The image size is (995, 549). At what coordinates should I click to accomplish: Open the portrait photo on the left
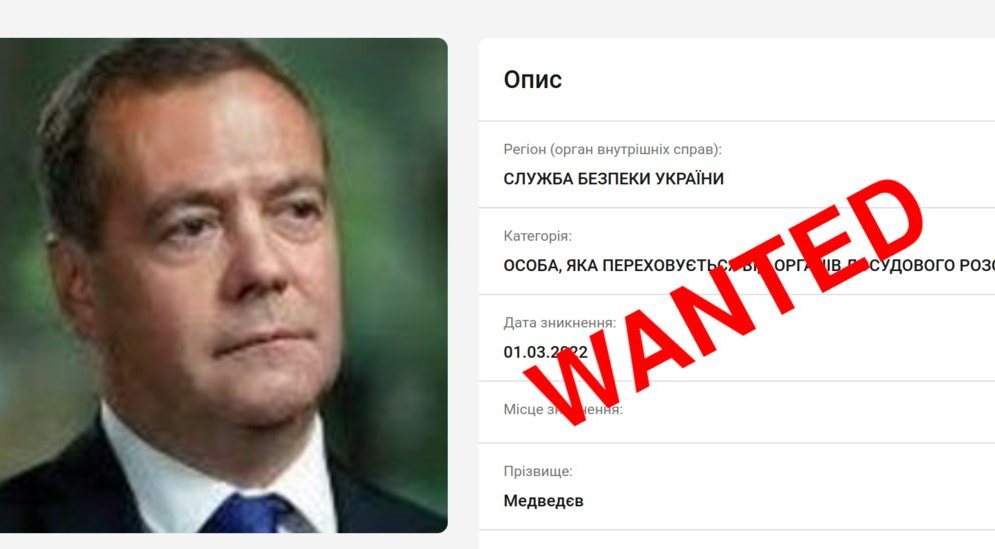pos(223,285)
